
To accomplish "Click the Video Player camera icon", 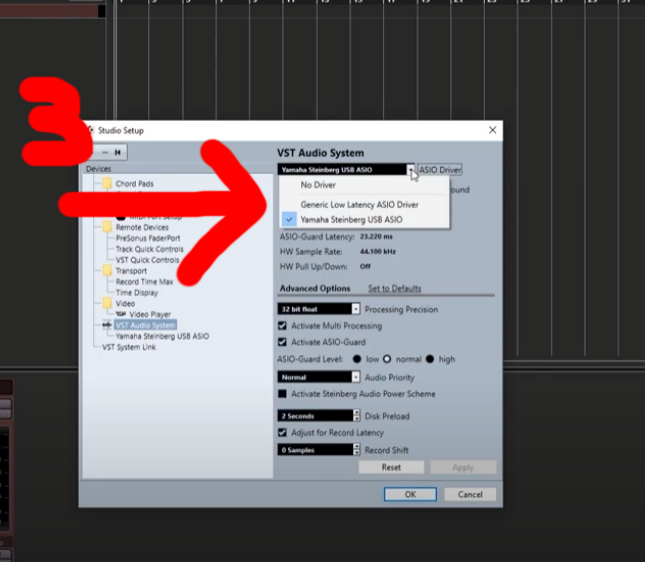I will (x=121, y=314).
